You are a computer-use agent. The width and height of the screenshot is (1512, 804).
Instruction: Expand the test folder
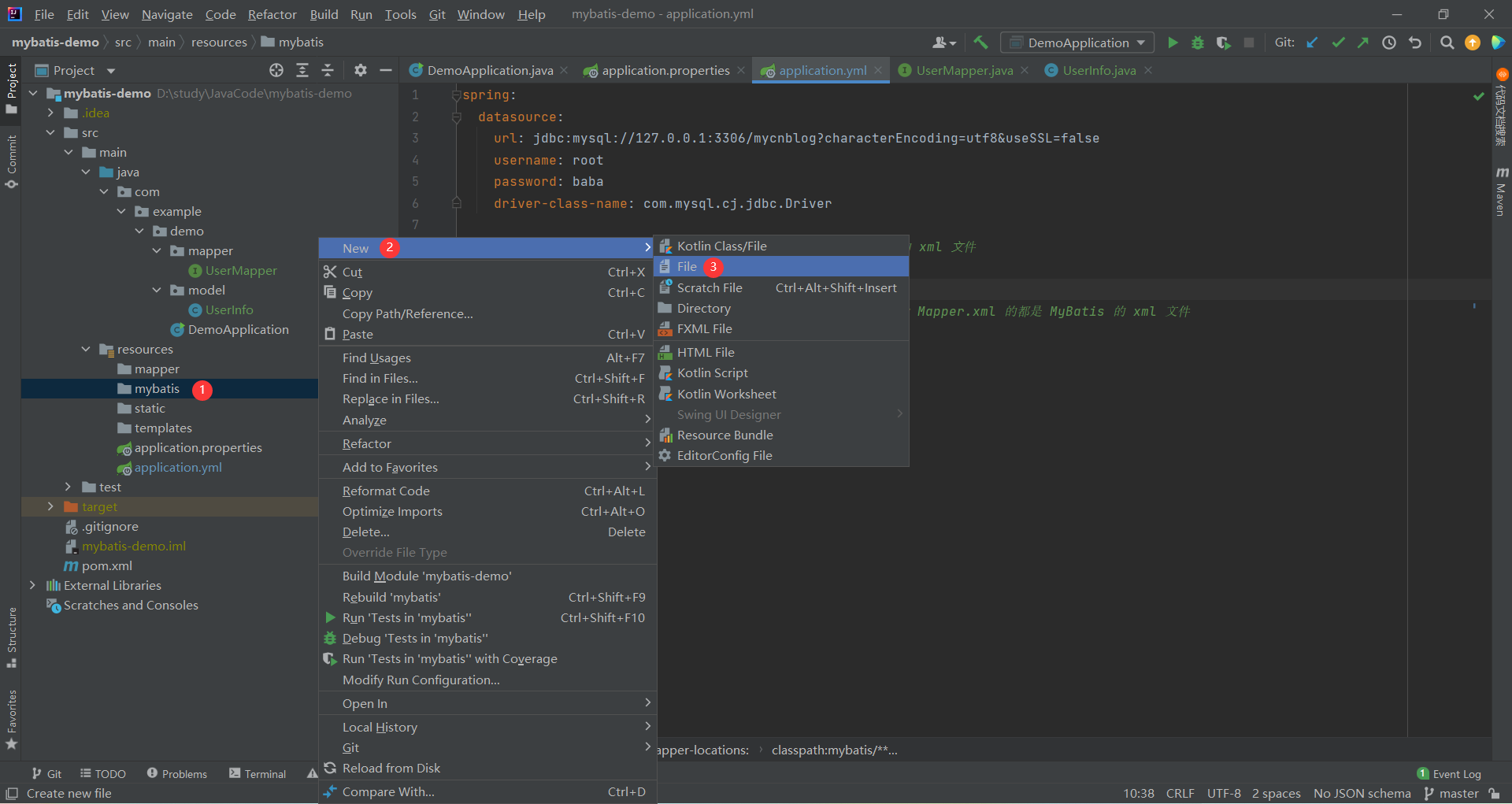(68, 487)
